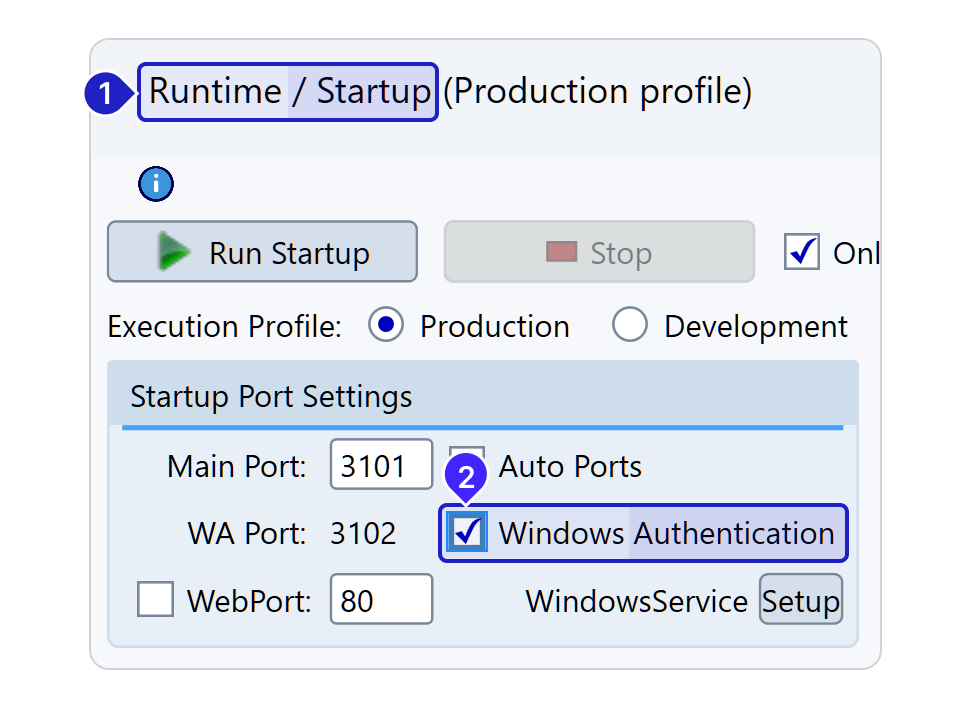Click the WA Port value 3102
This screenshot has width=960, height=708.
[363, 533]
